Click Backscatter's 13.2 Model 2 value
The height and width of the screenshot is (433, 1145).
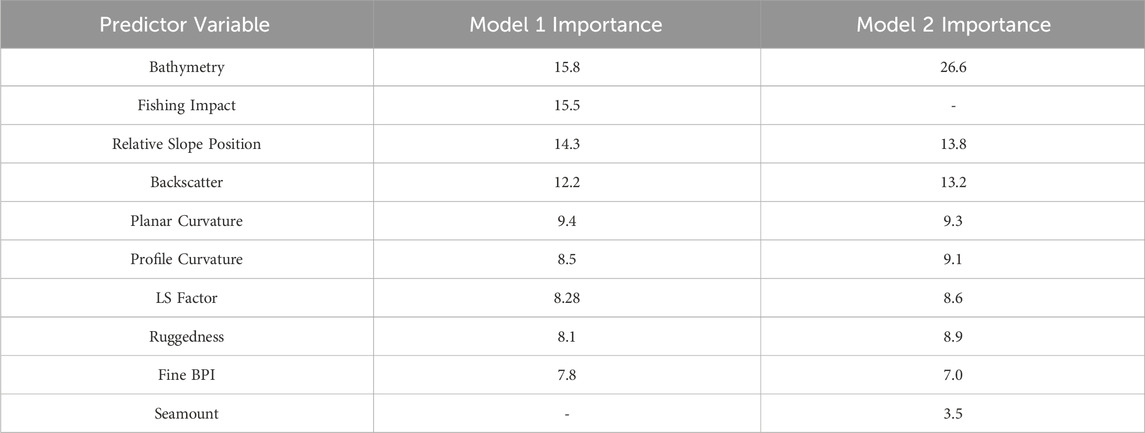(953, 182)
